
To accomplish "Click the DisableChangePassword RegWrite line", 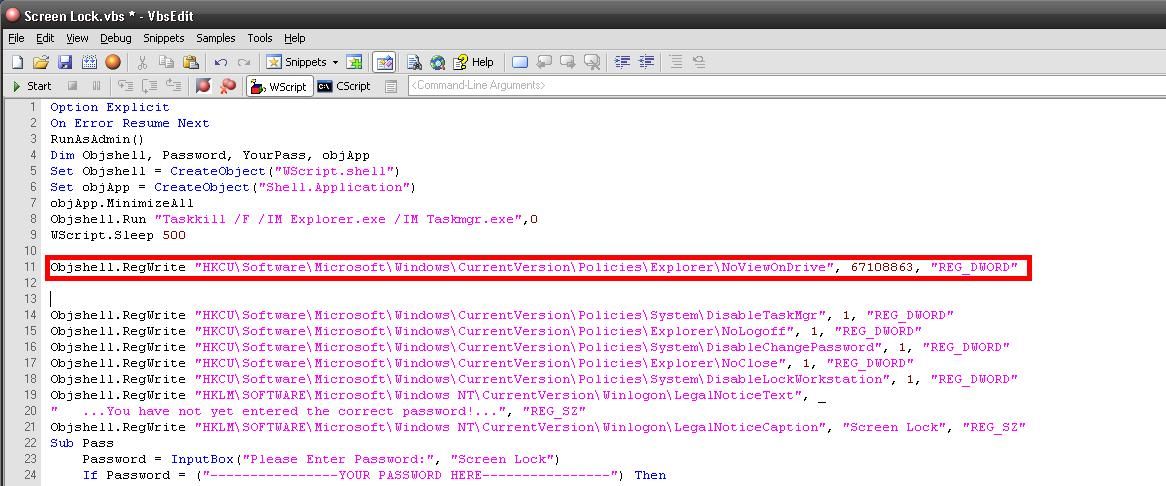I will click(529, 347).
